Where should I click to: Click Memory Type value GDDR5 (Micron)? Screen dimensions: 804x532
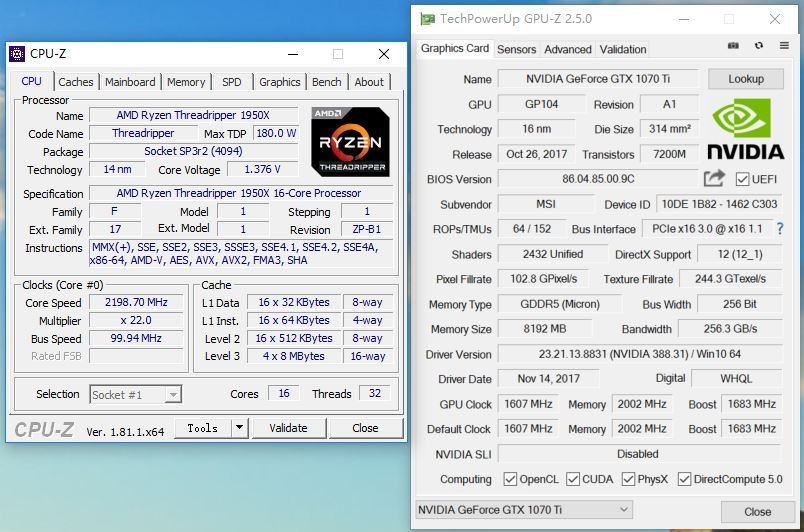(559, 304)
